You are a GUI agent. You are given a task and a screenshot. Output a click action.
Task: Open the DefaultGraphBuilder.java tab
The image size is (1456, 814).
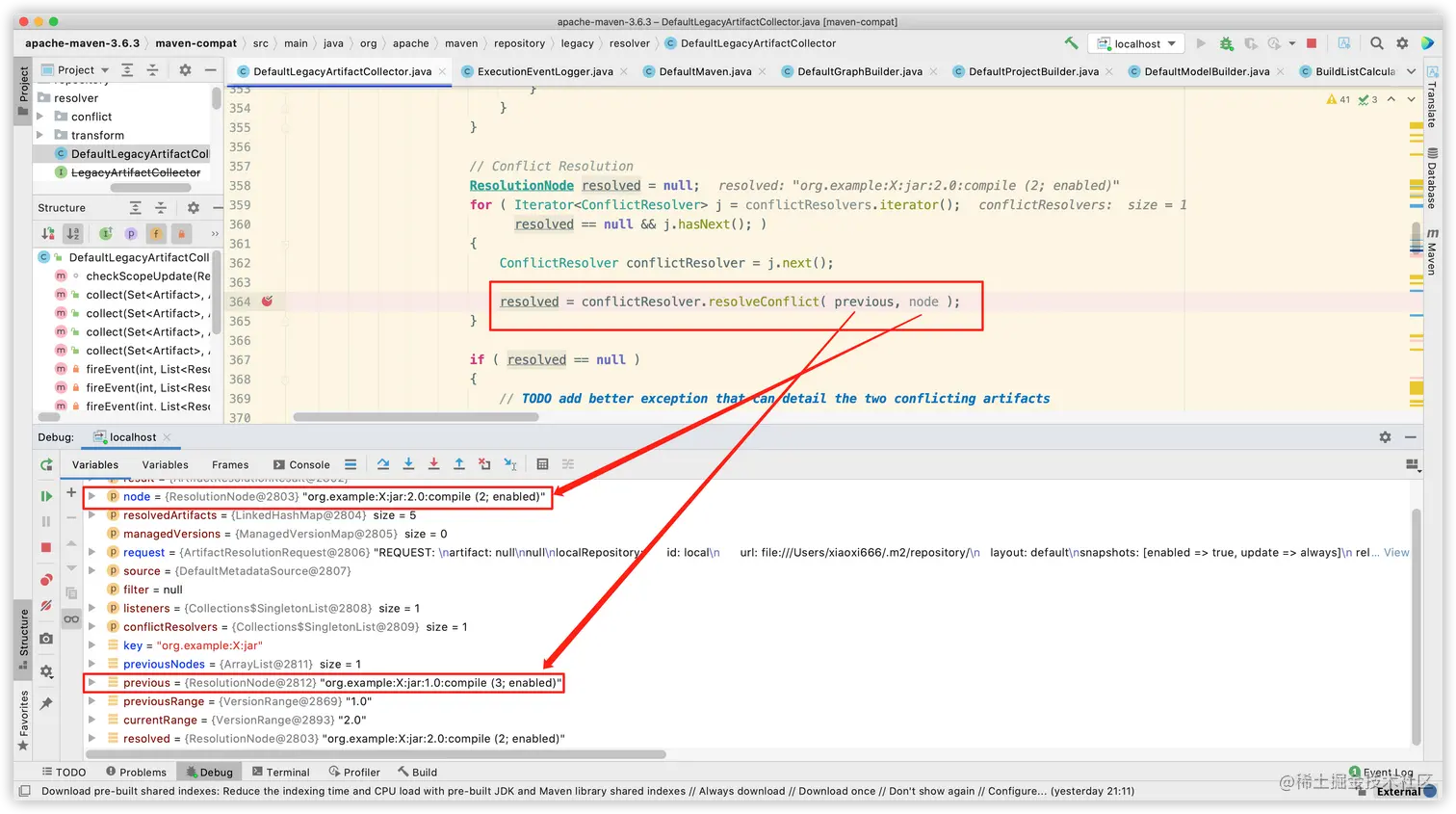tap(860, 71)
